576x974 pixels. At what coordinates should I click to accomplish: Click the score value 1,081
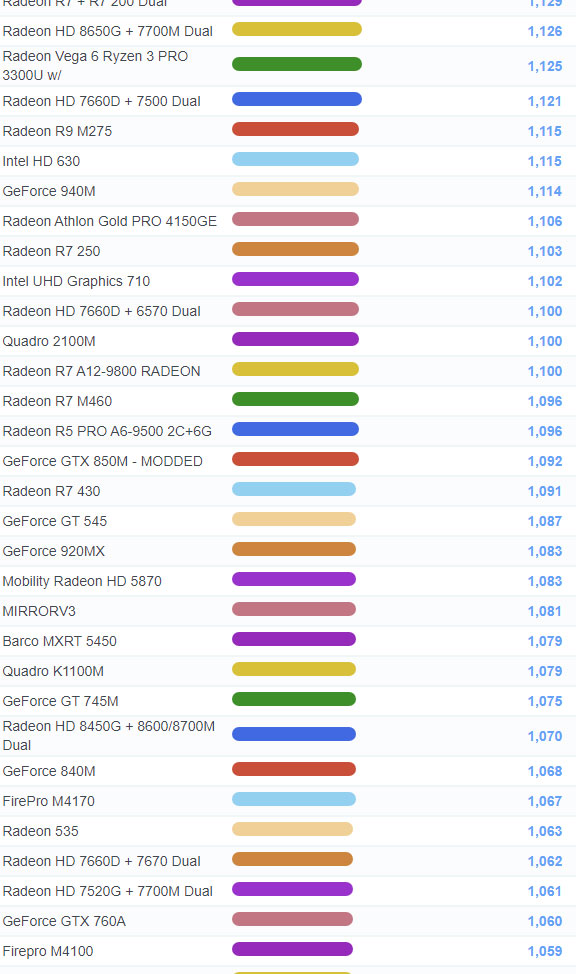point(545,612)
